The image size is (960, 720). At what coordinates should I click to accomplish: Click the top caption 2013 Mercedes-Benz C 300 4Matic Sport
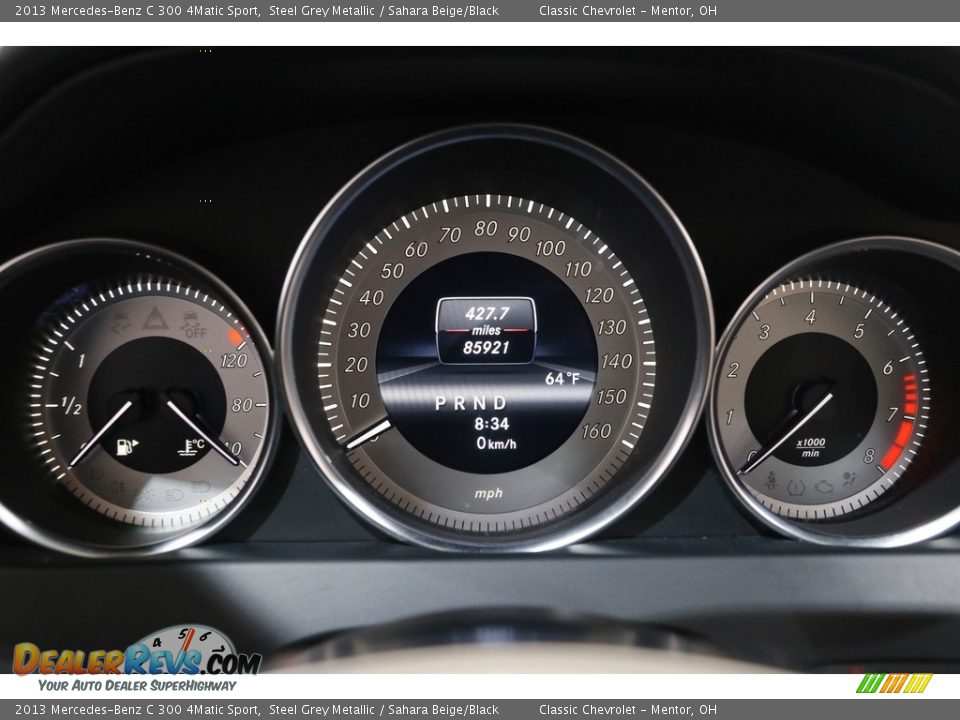[x=137, y=10]
